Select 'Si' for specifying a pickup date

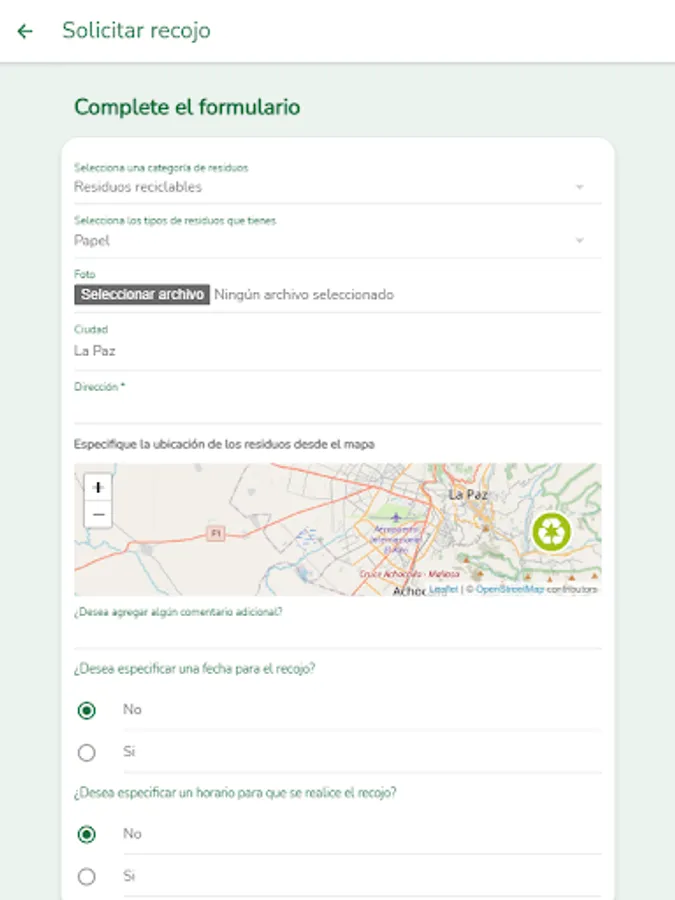[87, 752]
